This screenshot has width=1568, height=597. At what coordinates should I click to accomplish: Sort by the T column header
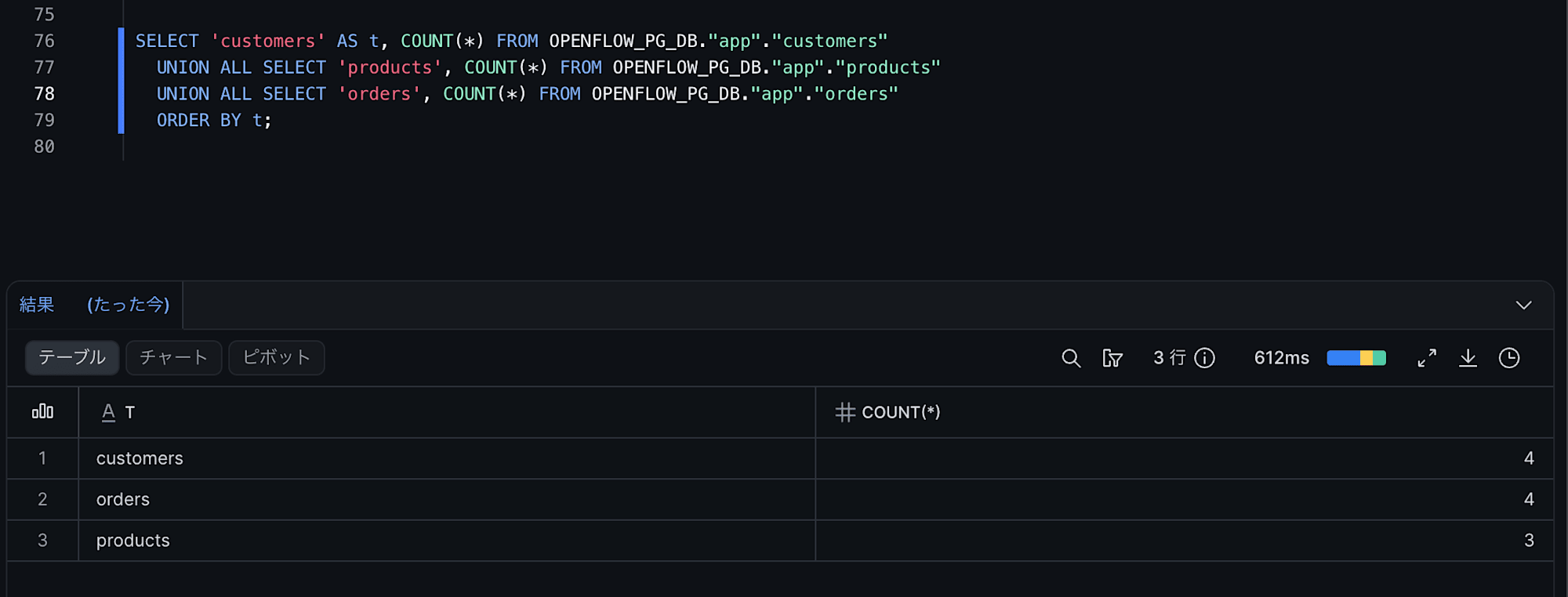coord(447,412)
